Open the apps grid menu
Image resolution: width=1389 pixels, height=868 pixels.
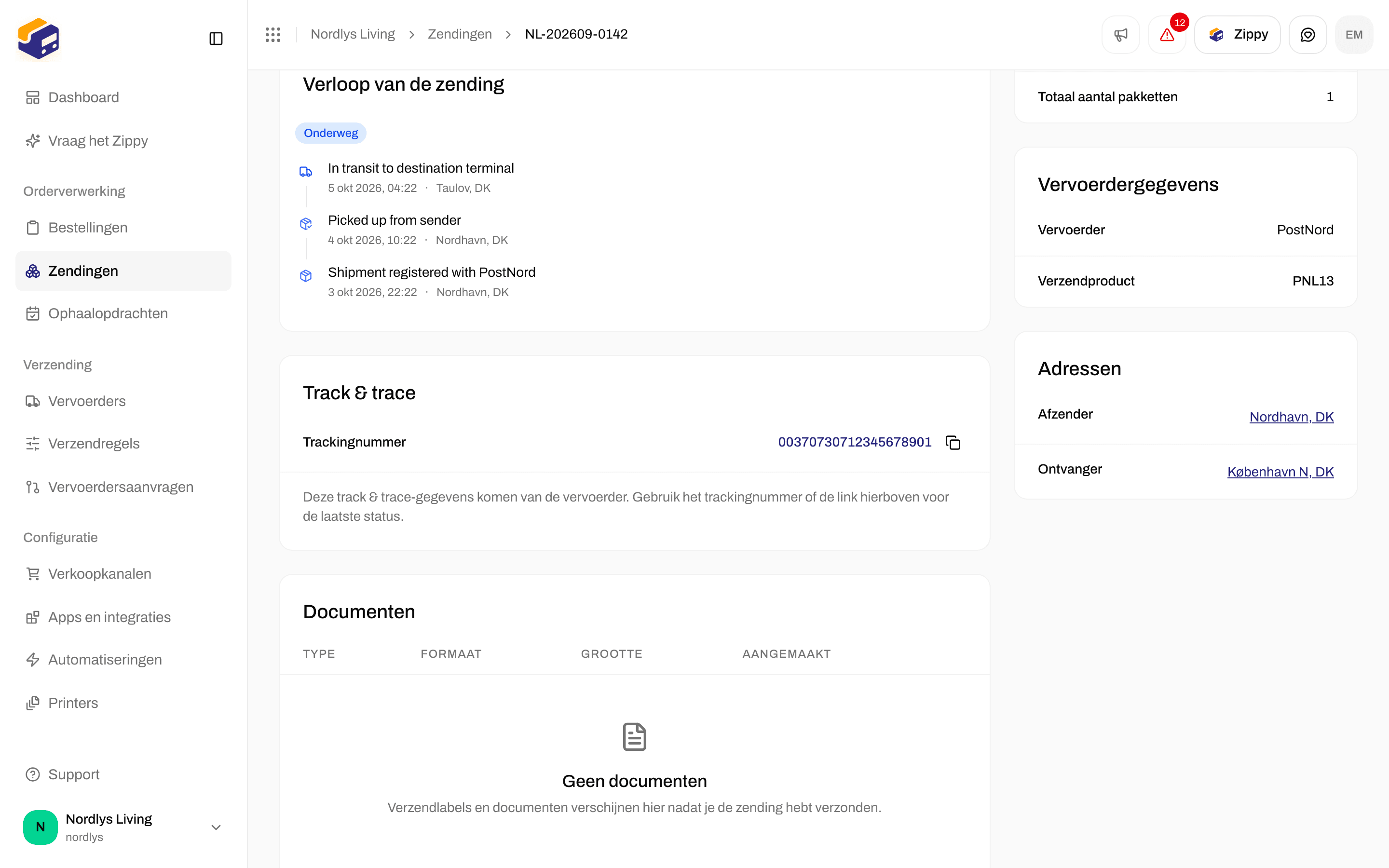(x=273, y=34)
